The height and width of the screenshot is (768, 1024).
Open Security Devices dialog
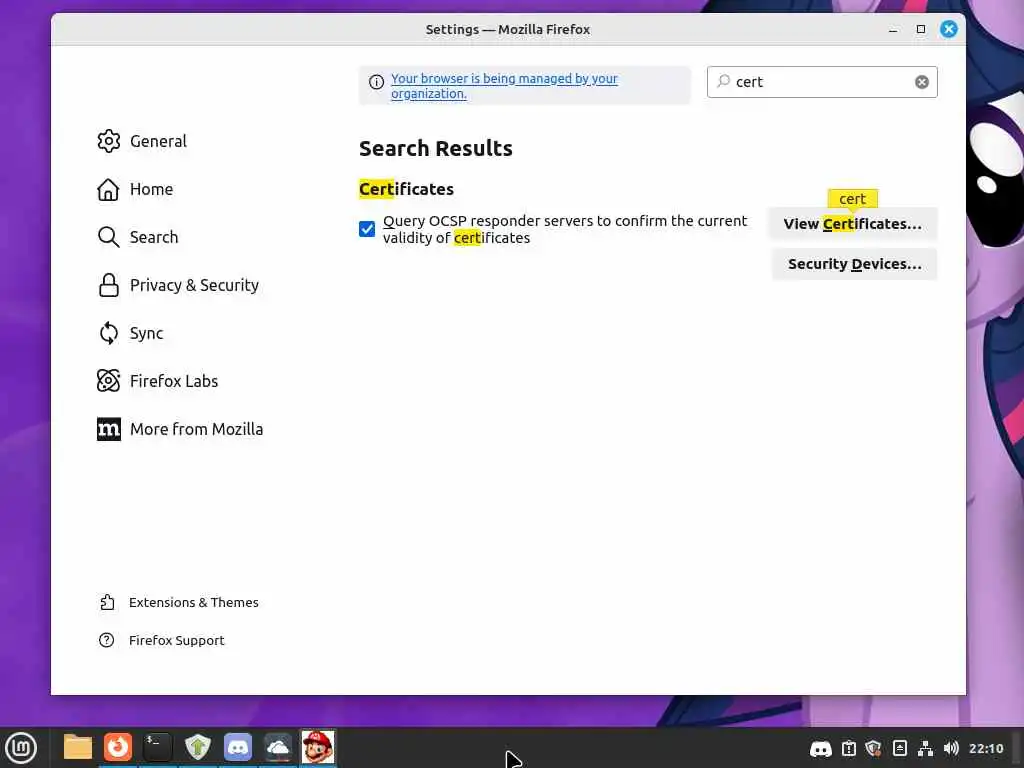coord(854,264)
